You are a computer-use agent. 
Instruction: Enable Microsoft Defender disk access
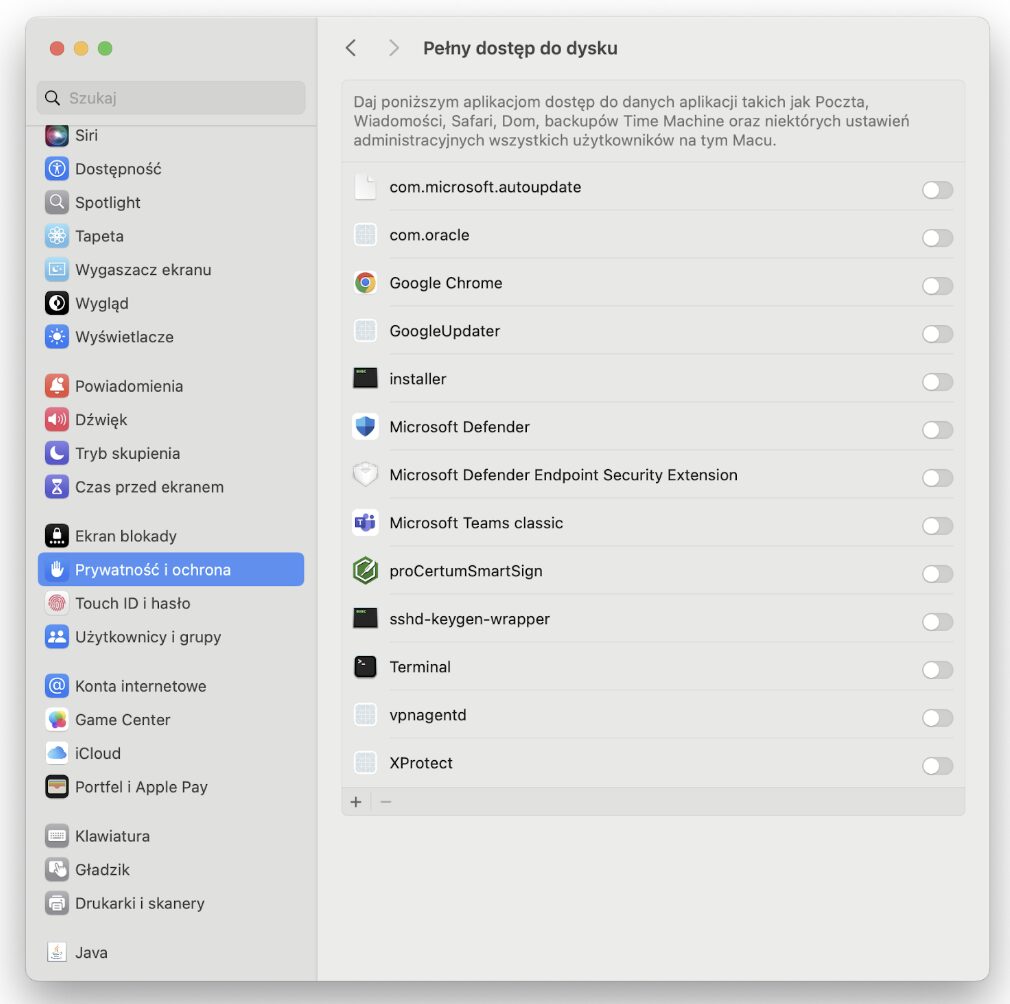pyautogui.click(x=937, y=430)
